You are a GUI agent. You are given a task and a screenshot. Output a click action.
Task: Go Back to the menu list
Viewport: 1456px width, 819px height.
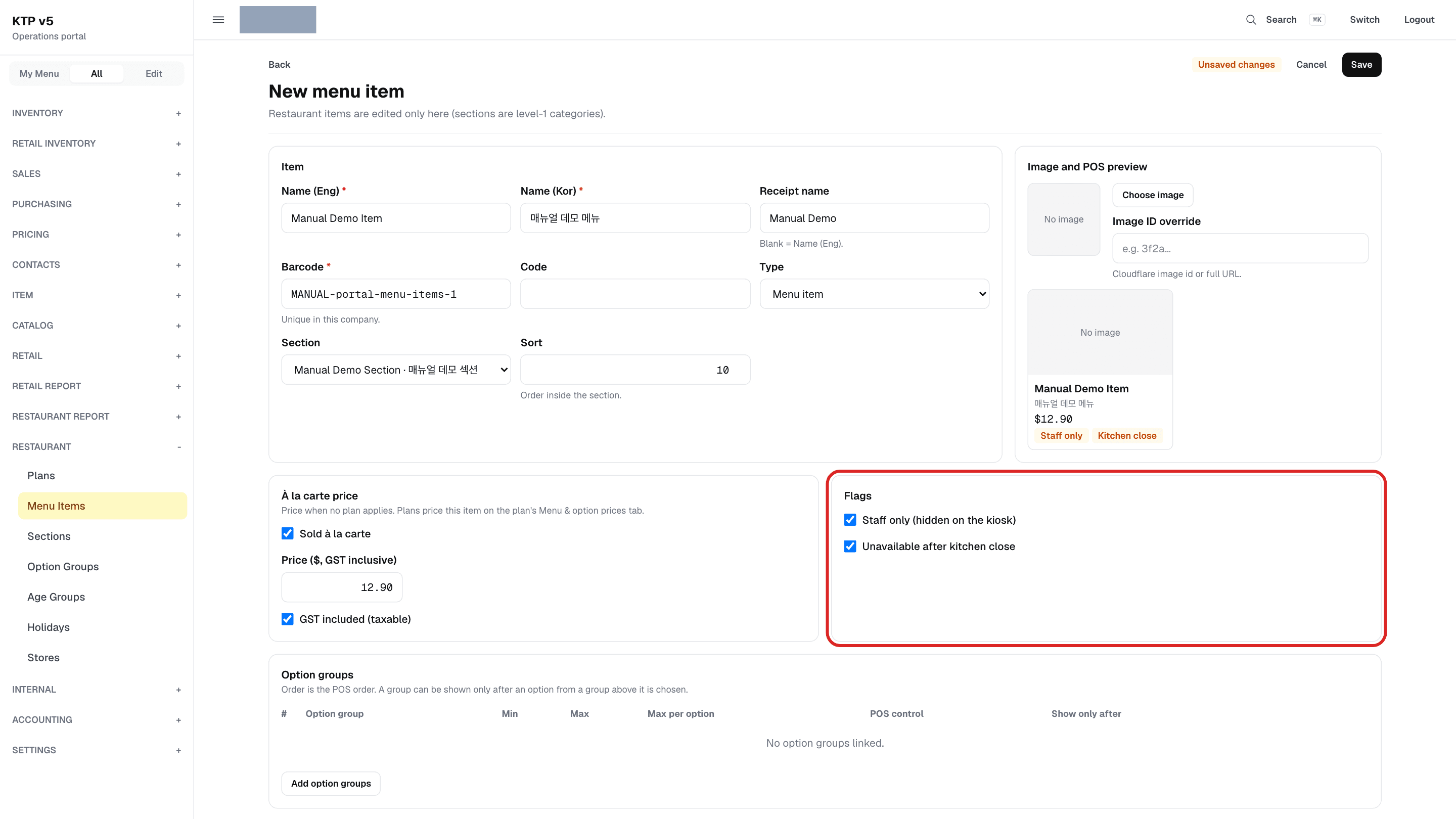click(279, 64)
